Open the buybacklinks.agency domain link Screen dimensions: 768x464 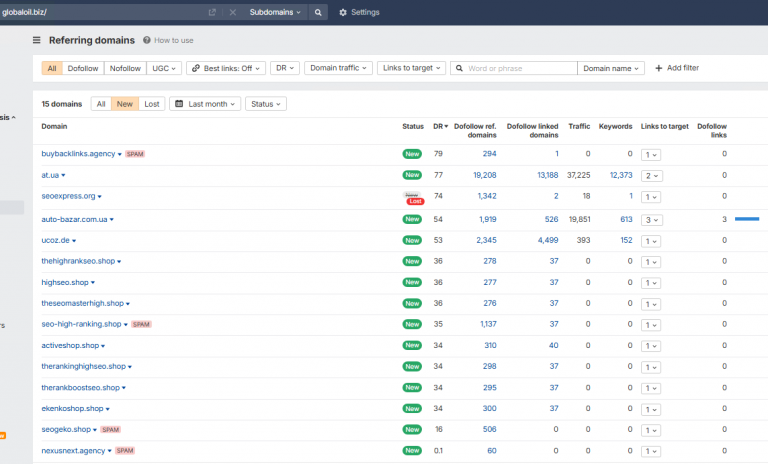[x=78, y=154]
